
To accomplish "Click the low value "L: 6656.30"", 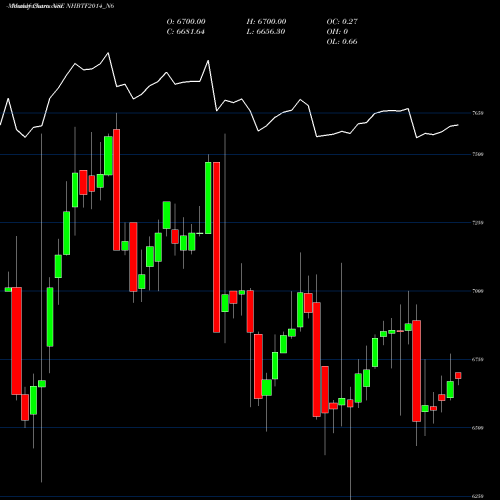I will coord(266,32).
